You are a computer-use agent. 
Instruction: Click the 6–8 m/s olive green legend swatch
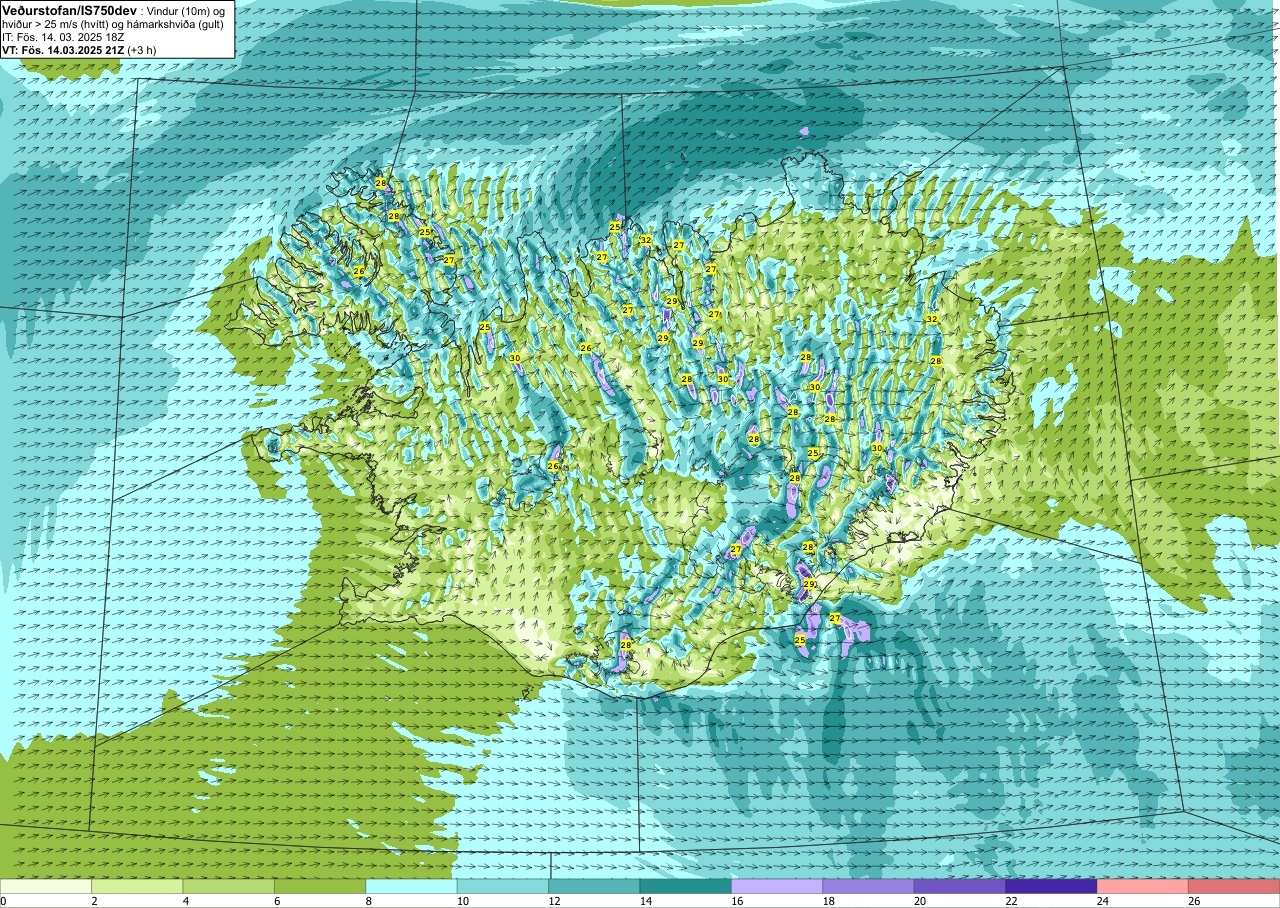click(320, 886)
